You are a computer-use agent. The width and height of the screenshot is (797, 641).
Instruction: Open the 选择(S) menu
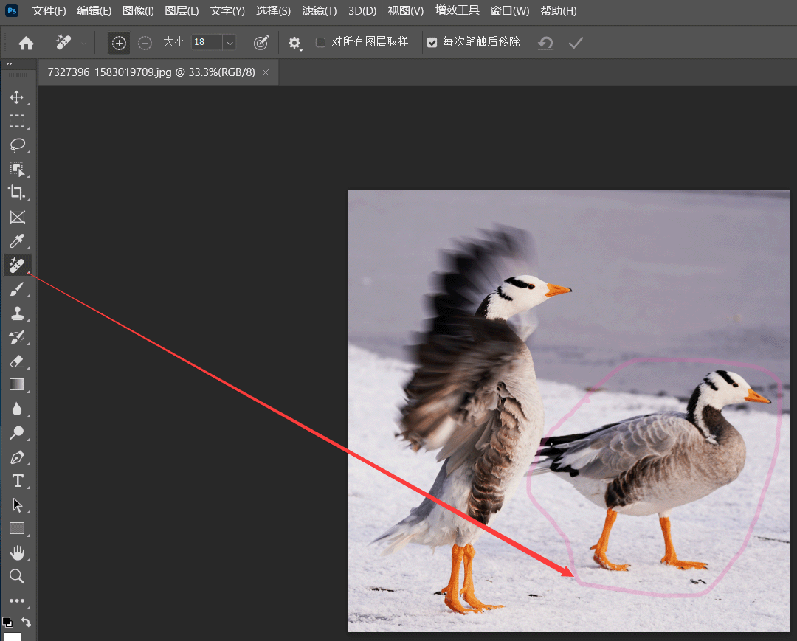click(x=273, y=11)
